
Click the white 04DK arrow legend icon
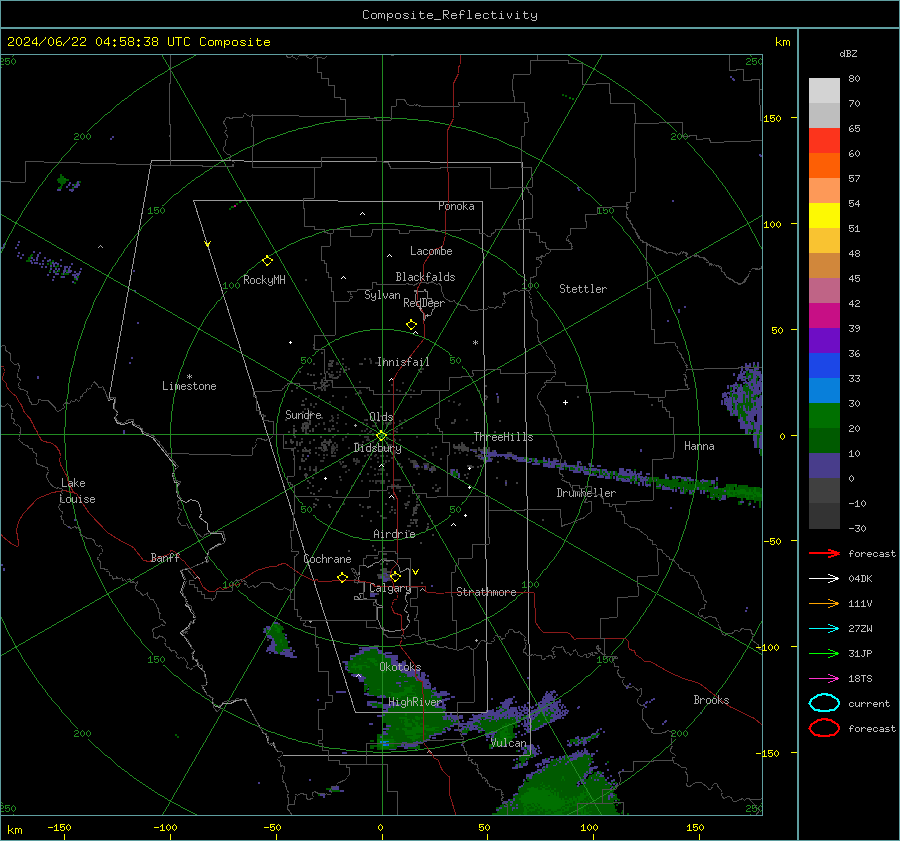pyautogui.click(x=824, y=578)
